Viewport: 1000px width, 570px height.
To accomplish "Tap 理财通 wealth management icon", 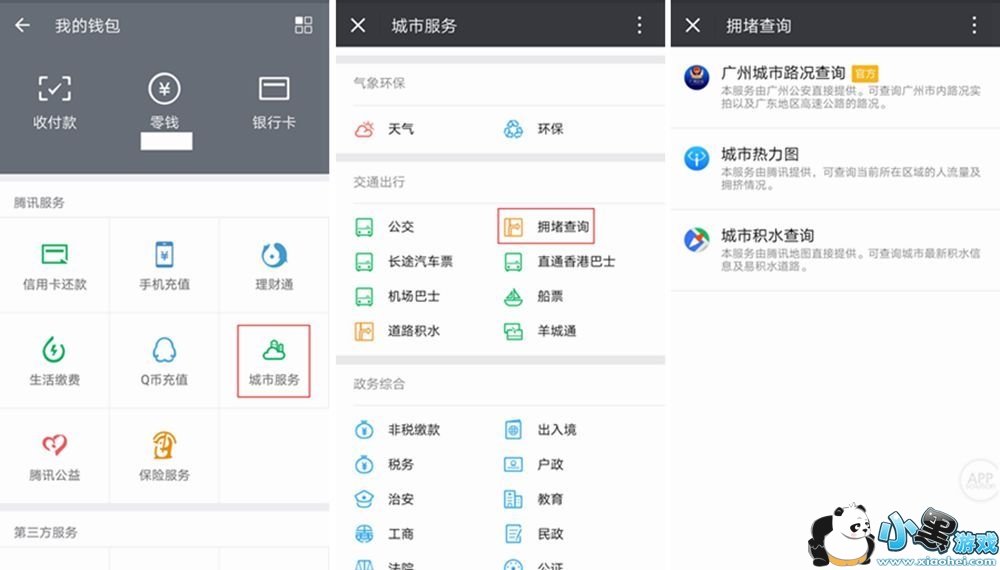I will [274, 265].
